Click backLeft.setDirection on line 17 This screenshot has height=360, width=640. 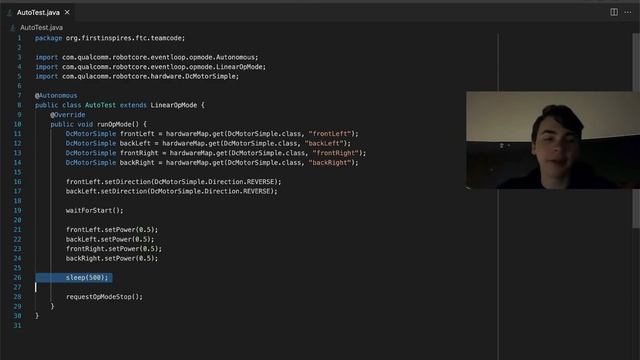pyautogui.click(x=107, y=191)
